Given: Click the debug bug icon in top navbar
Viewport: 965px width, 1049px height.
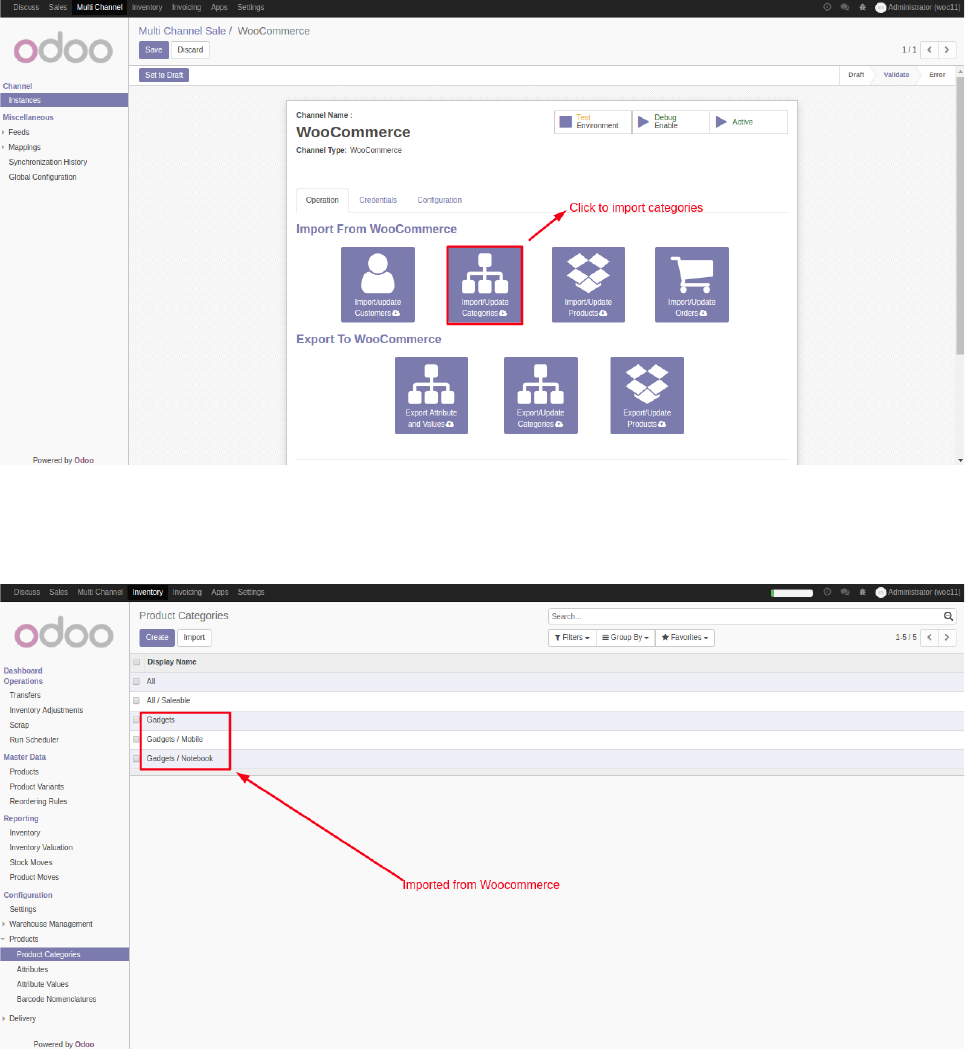Looking at the screenshot, I should 863,7.
